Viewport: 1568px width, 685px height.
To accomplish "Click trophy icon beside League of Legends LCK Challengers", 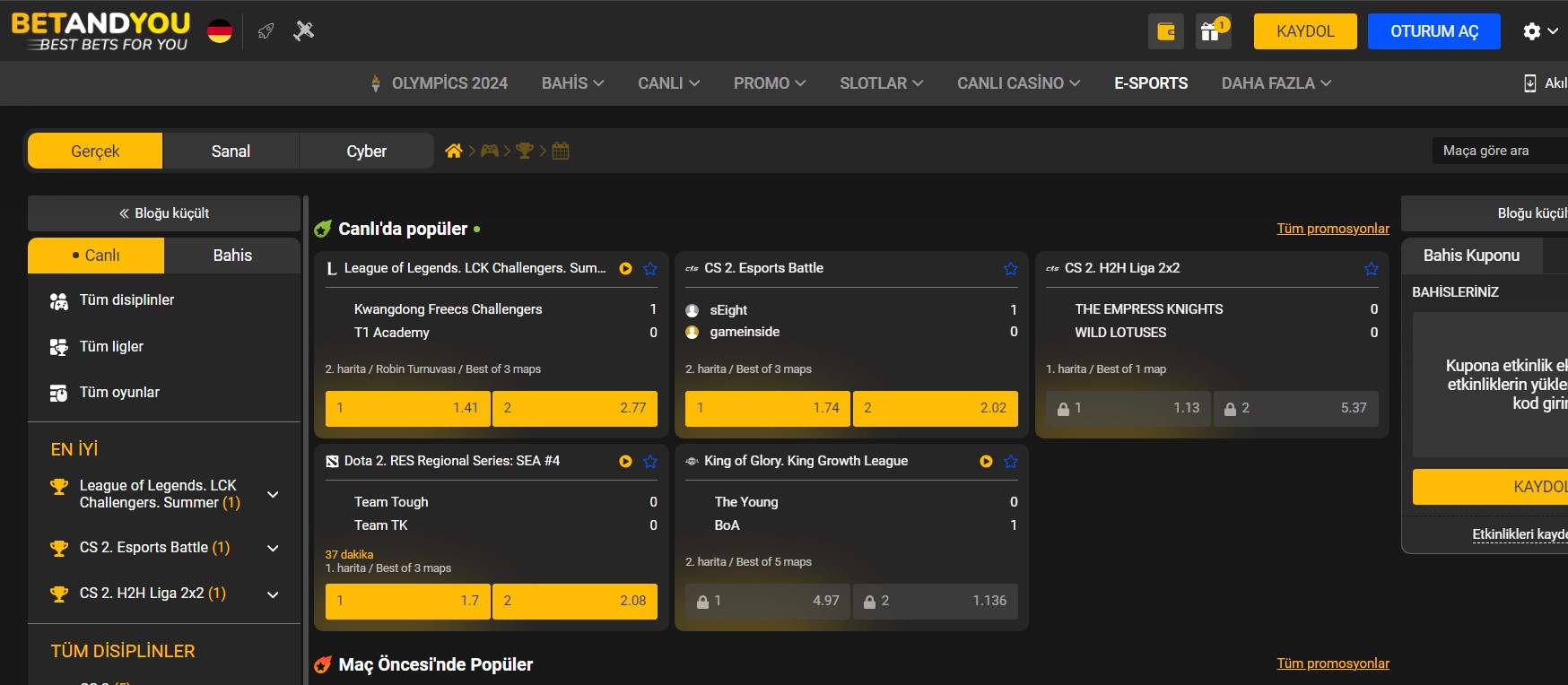I will coord(59,487).
